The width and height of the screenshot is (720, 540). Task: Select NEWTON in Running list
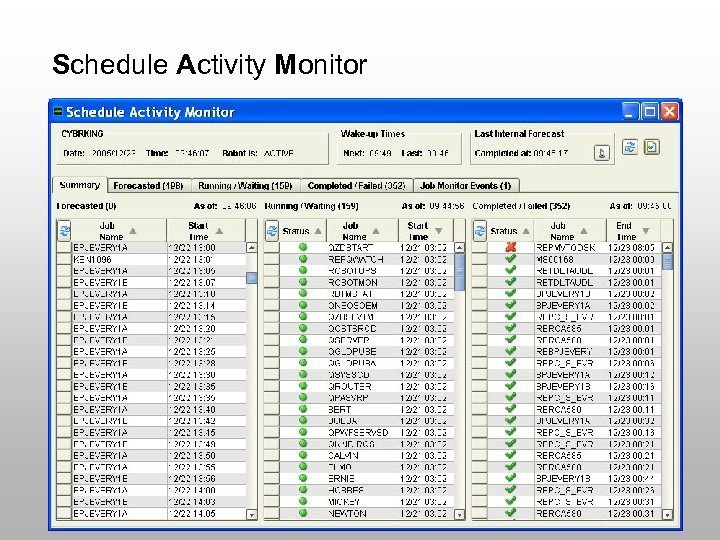pos(347,513)
